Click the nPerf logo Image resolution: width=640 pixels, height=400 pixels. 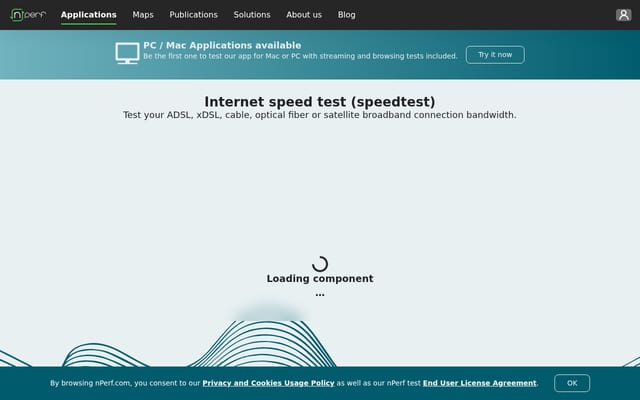[x=28, y=15]
